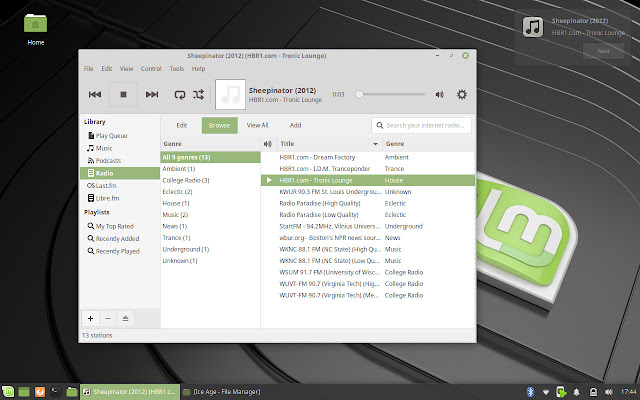Open Recently Added playlist
Screen dimensions: 640x400
click(120, 238)
